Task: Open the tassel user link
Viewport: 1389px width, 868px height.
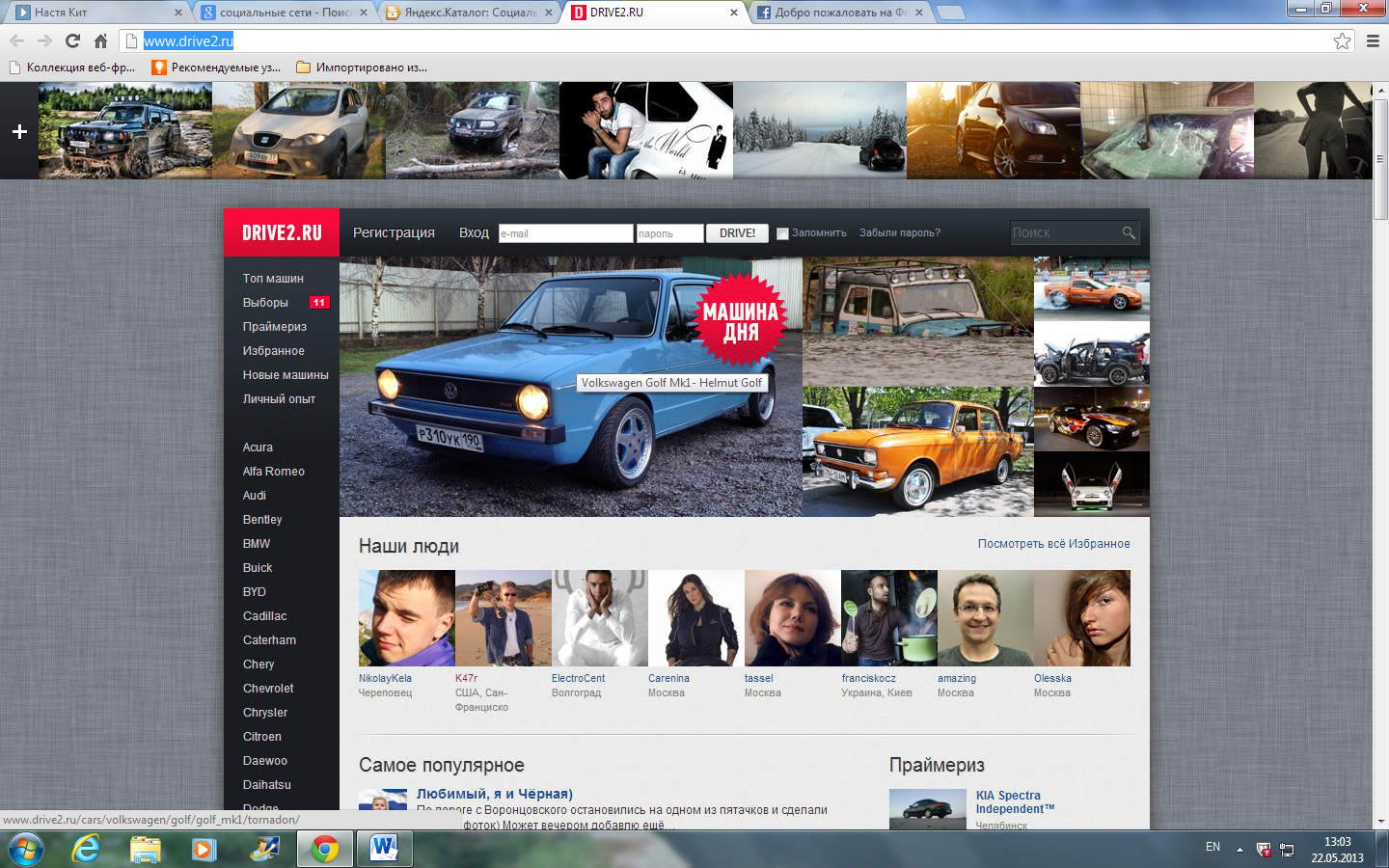Action: (x=758, y=678)
